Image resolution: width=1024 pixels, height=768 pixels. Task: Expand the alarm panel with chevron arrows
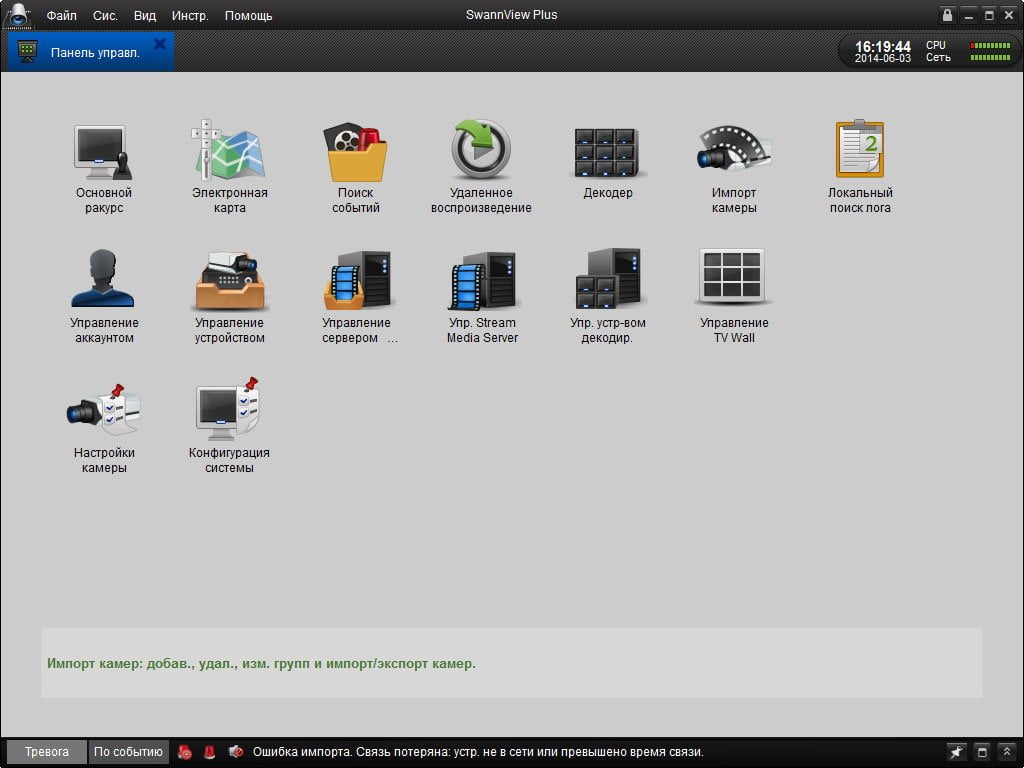(1007, 752)
